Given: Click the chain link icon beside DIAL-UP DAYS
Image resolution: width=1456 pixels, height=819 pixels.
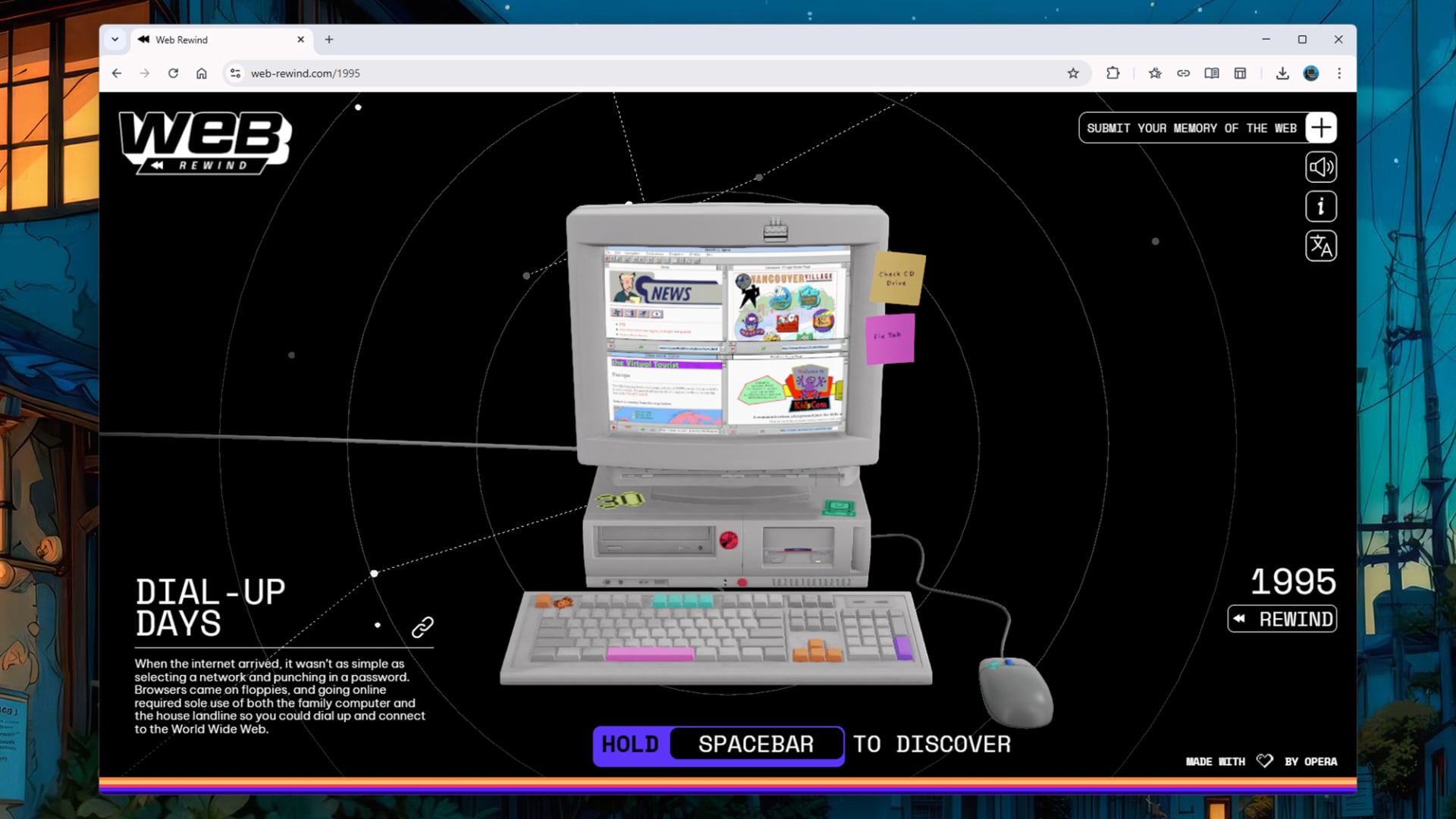Looking at the screenshot, I should tap(422, 627).
